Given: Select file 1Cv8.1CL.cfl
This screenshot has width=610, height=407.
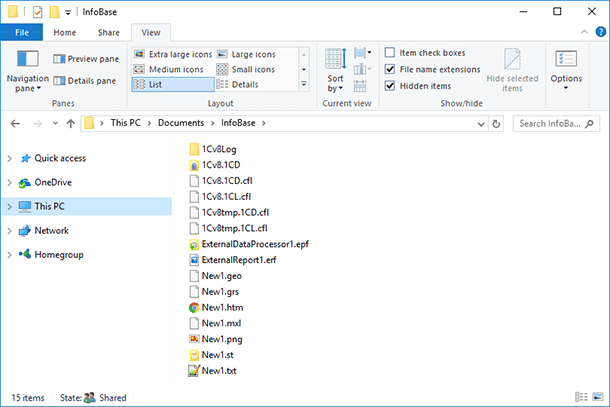Looking at the screenshot, I should pos(220,196).
